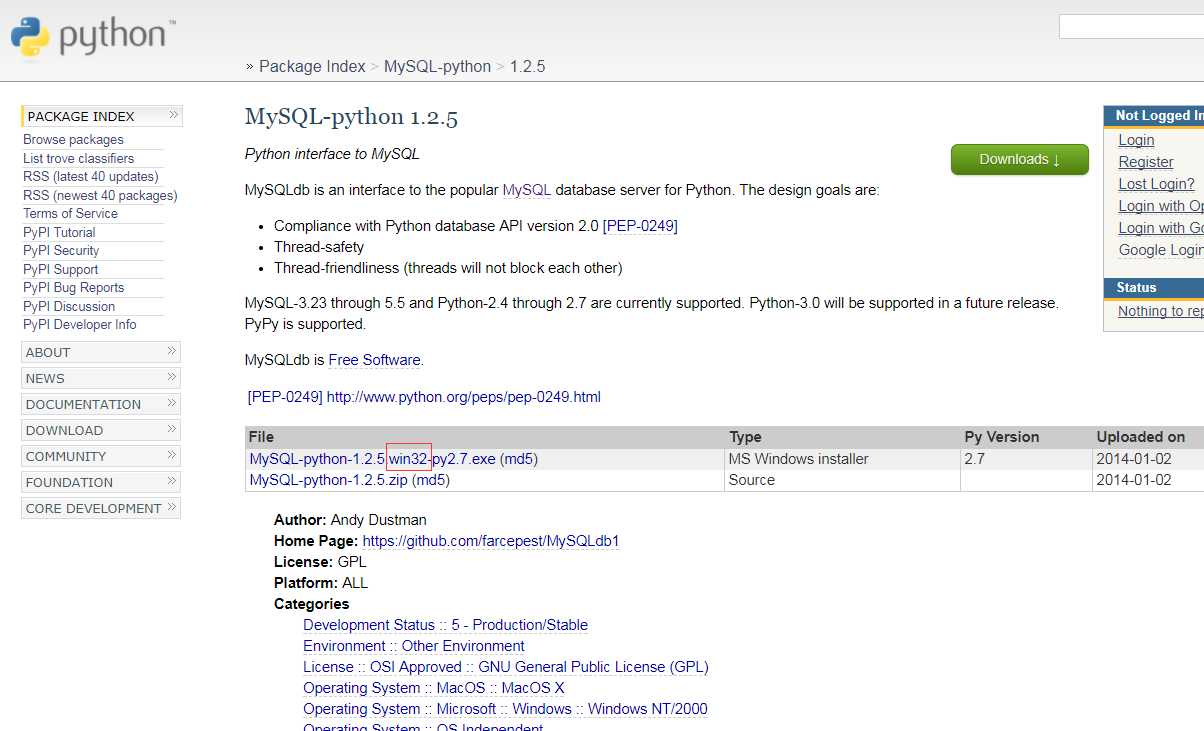
Task: Open PyPI Developer Info link
Action: click(x=79, y=325)
